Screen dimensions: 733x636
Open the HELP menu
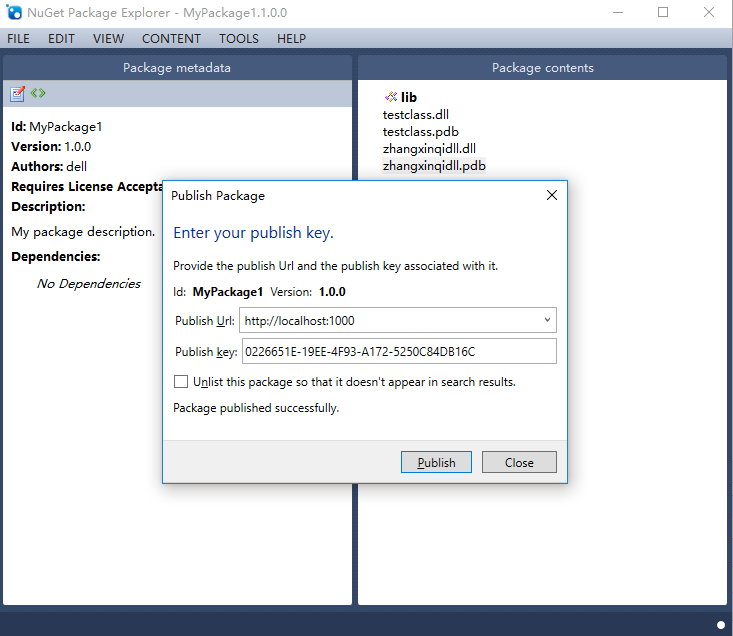point(292,39)
